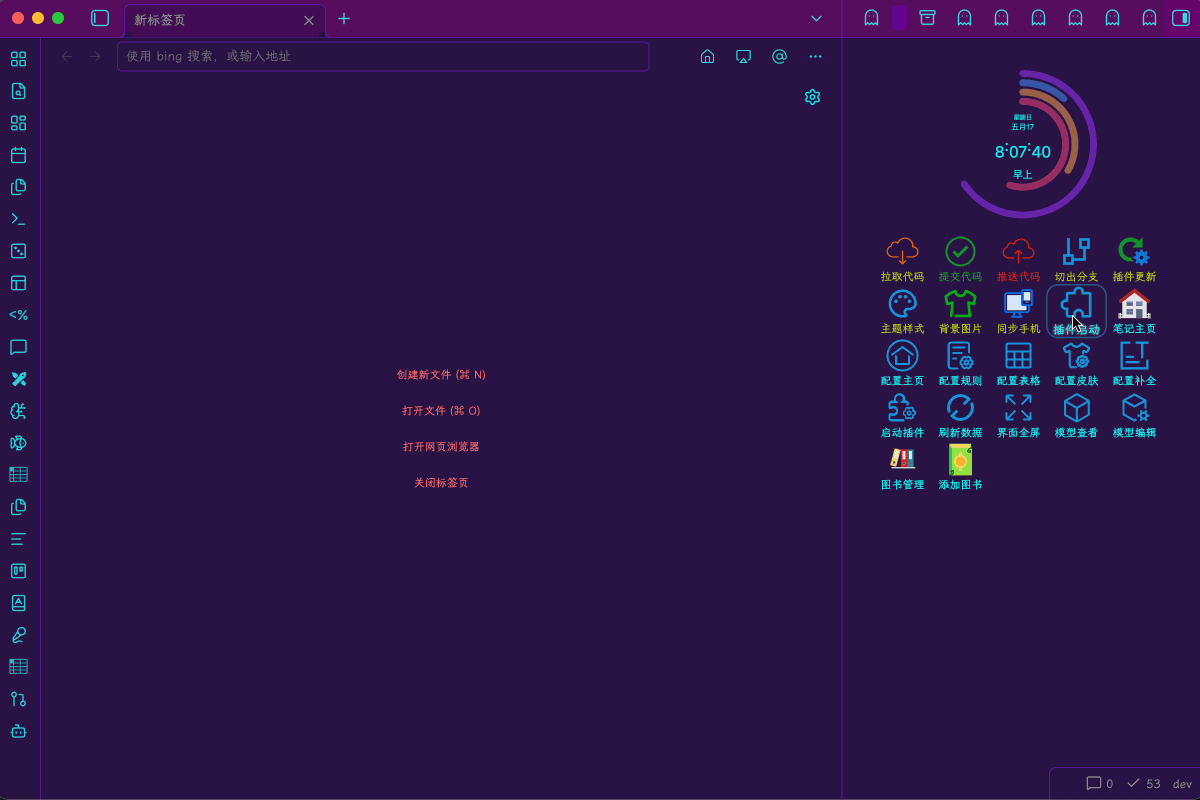
Task: Add a new tab with plus button
Action: tap(344, 18)
